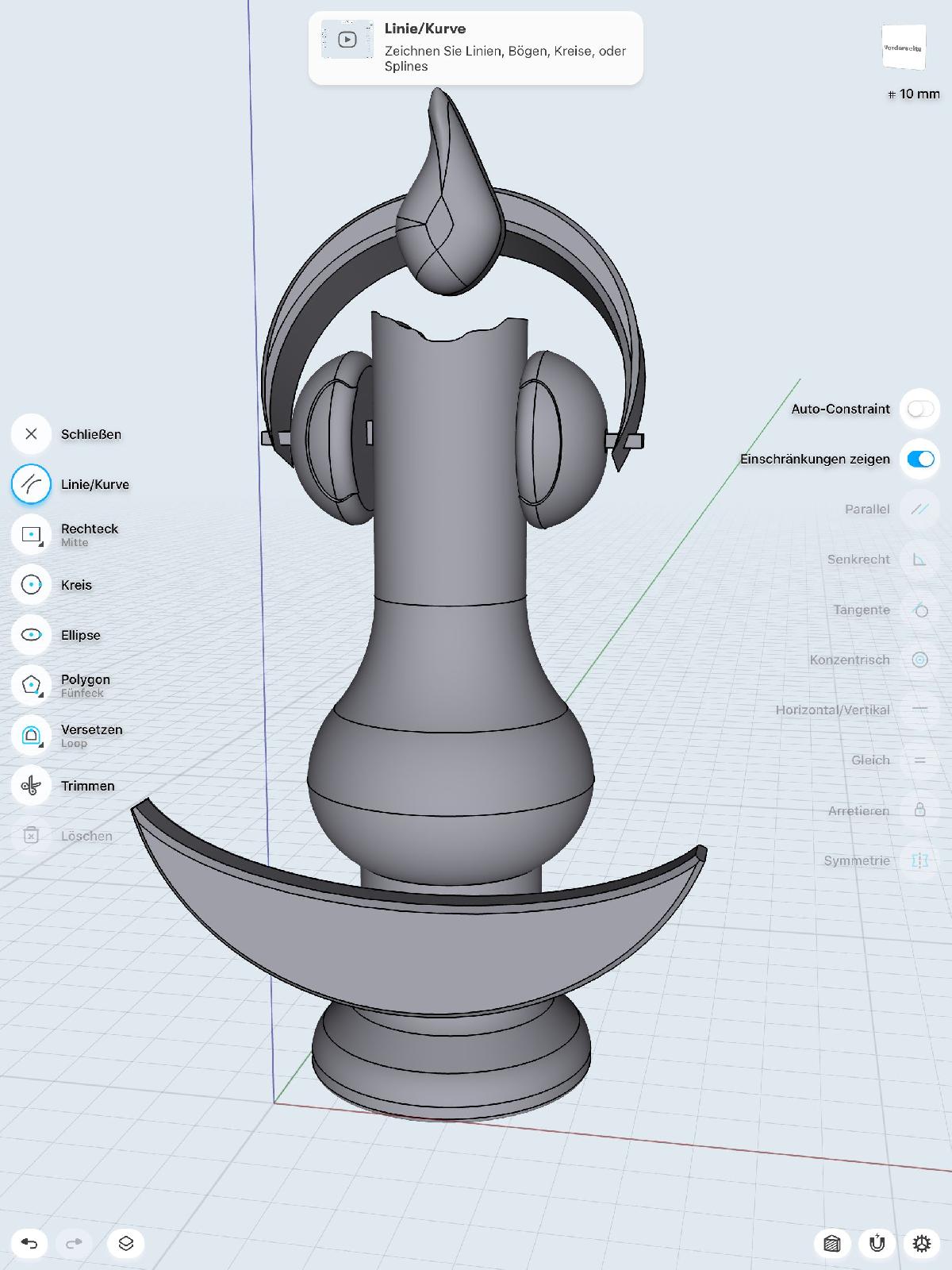Apply the Tangente constraint

pyautogui.click(x=919, y=610)
